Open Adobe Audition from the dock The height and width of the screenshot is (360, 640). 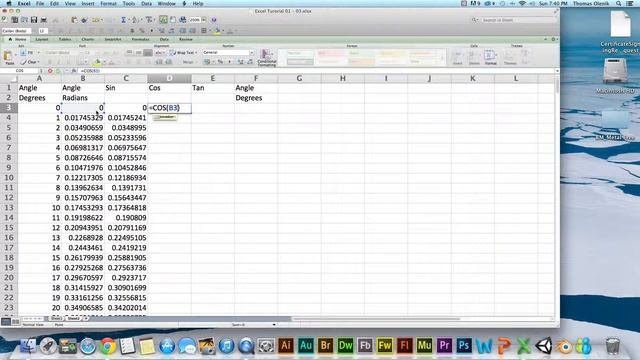(x=306, y=346)
